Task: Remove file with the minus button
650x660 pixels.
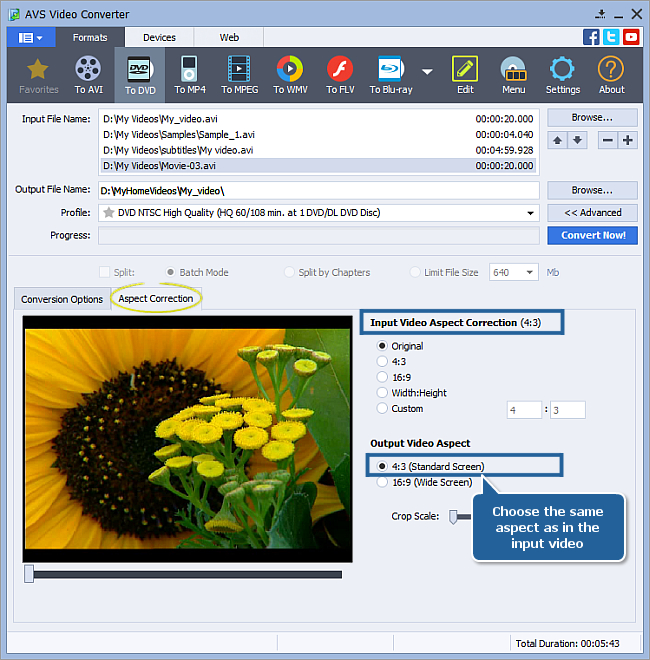Action: click(607, 140)
